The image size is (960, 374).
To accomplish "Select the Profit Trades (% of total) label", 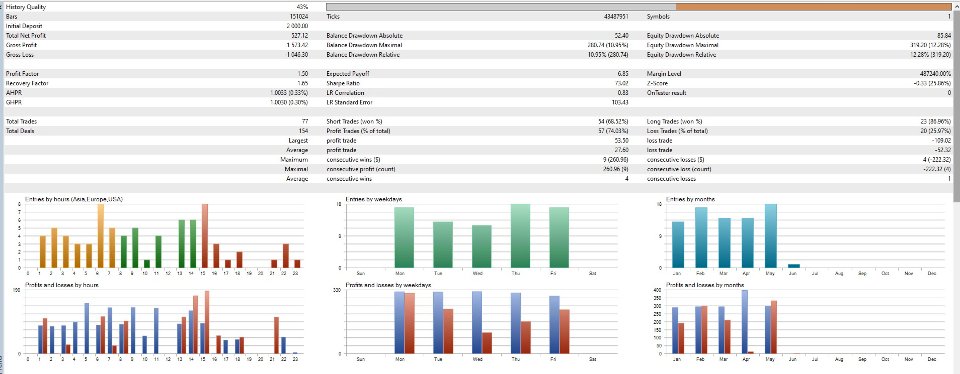I will (x=359, y=131).
